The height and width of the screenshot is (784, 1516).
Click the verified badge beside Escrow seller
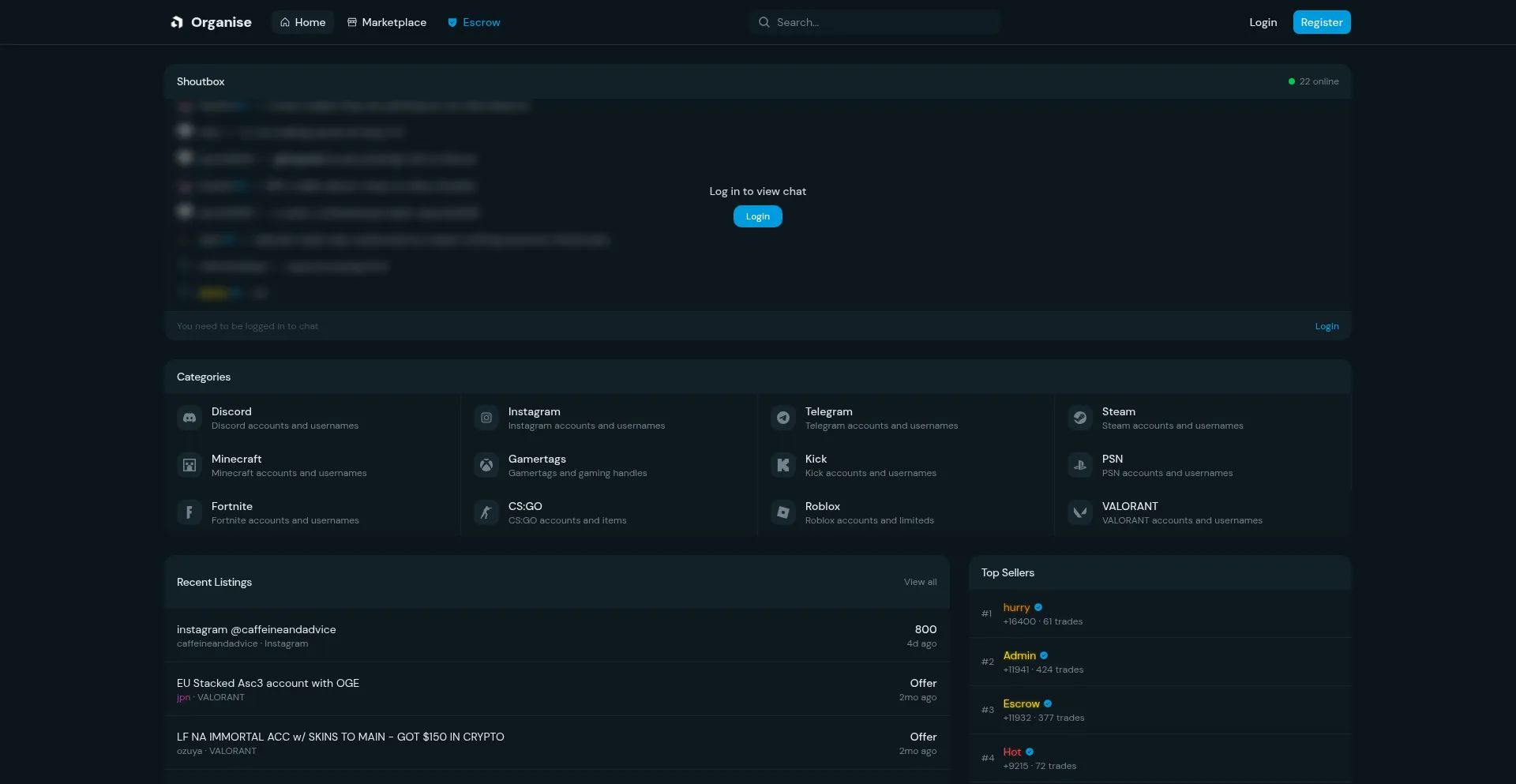(x=1048, y=703)
